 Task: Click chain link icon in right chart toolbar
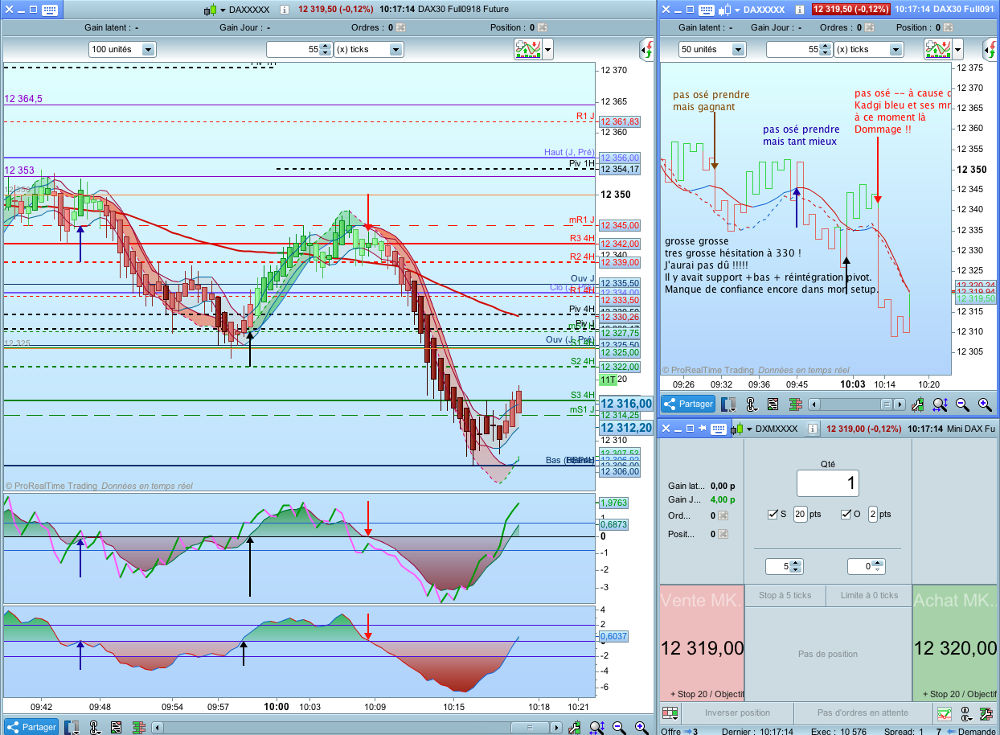point(751,404)
